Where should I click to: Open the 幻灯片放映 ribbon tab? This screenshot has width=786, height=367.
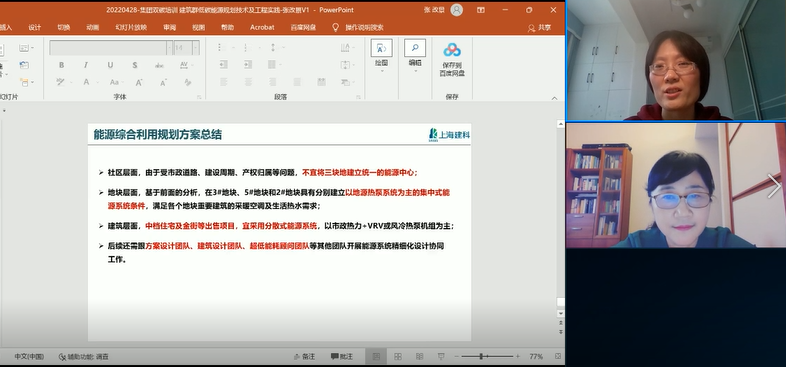click(x=131, y=28)
